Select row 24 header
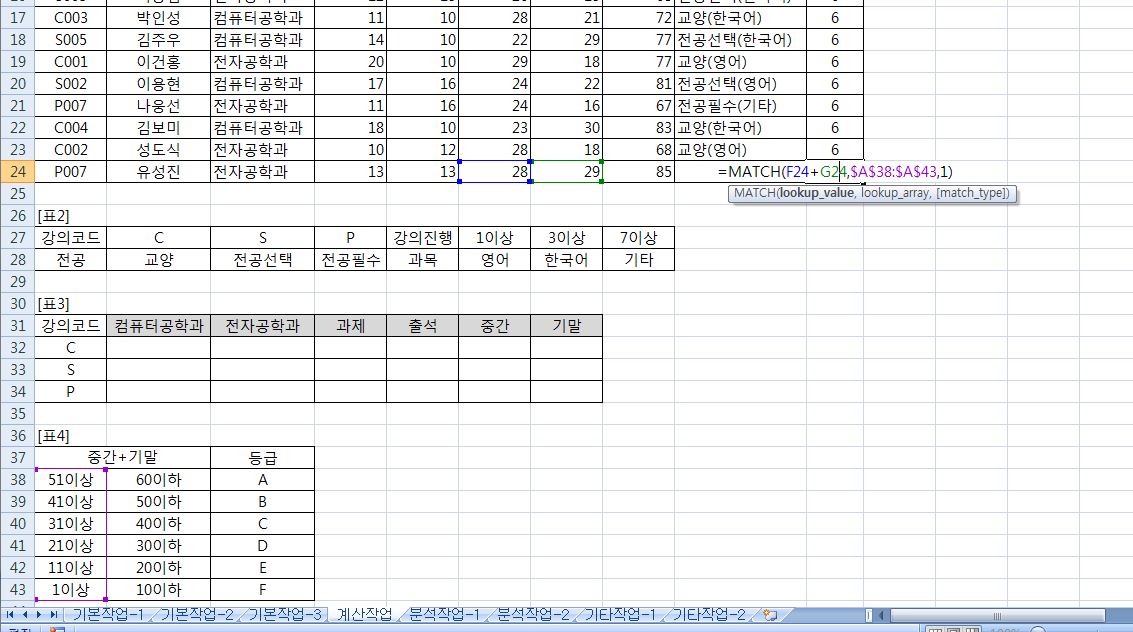The height and width of the screenshot is (632, 1133). point(17,172)
